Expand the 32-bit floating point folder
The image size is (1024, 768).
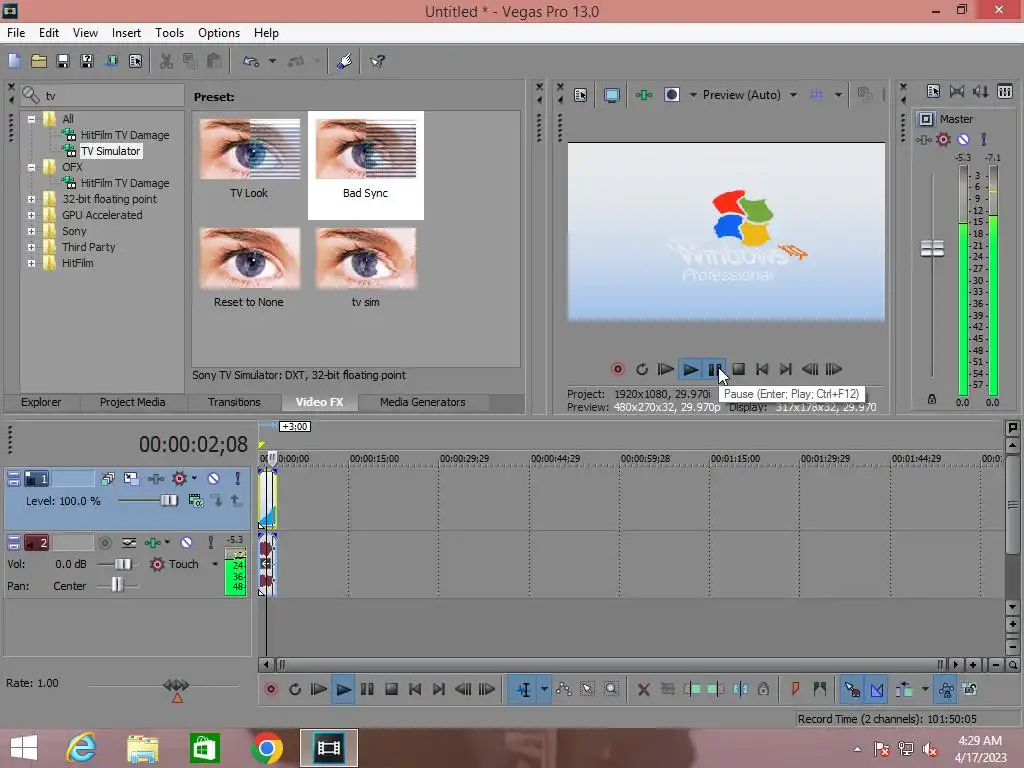coord(31,199)
